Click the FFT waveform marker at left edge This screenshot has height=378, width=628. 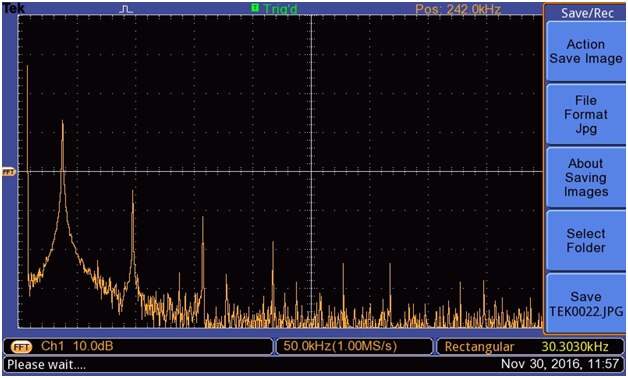(9, 172)
